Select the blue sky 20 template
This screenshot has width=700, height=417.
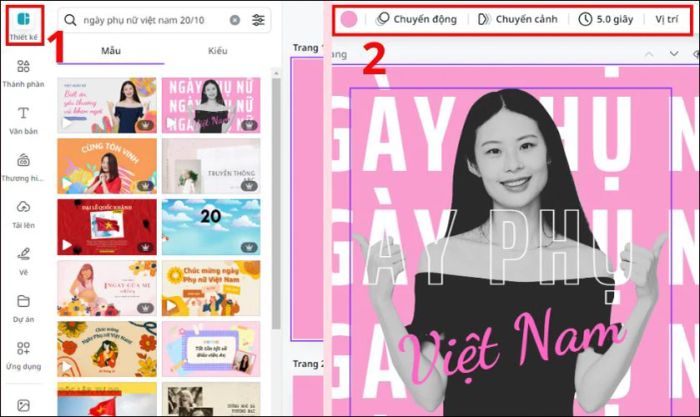[x=211, y=227]
